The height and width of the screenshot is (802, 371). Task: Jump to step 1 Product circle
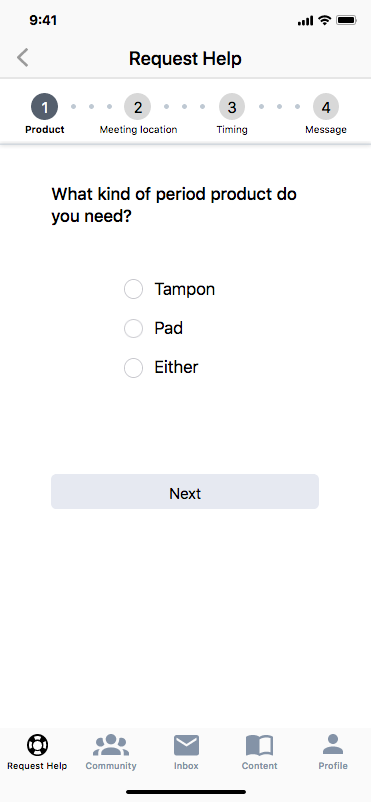click(x=45, y=107)
